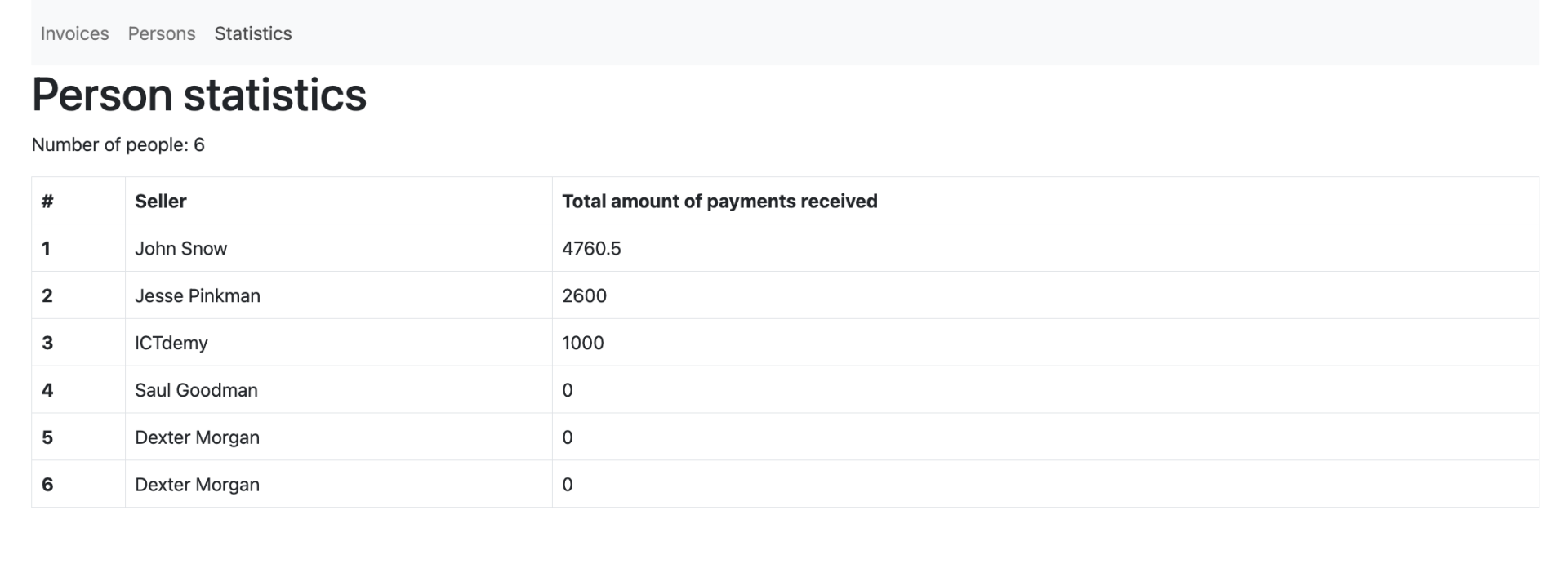This screenshot has height=568, width=1568.
Task: Click Dexter Morgan in row number 5
Action: (197, 438)
